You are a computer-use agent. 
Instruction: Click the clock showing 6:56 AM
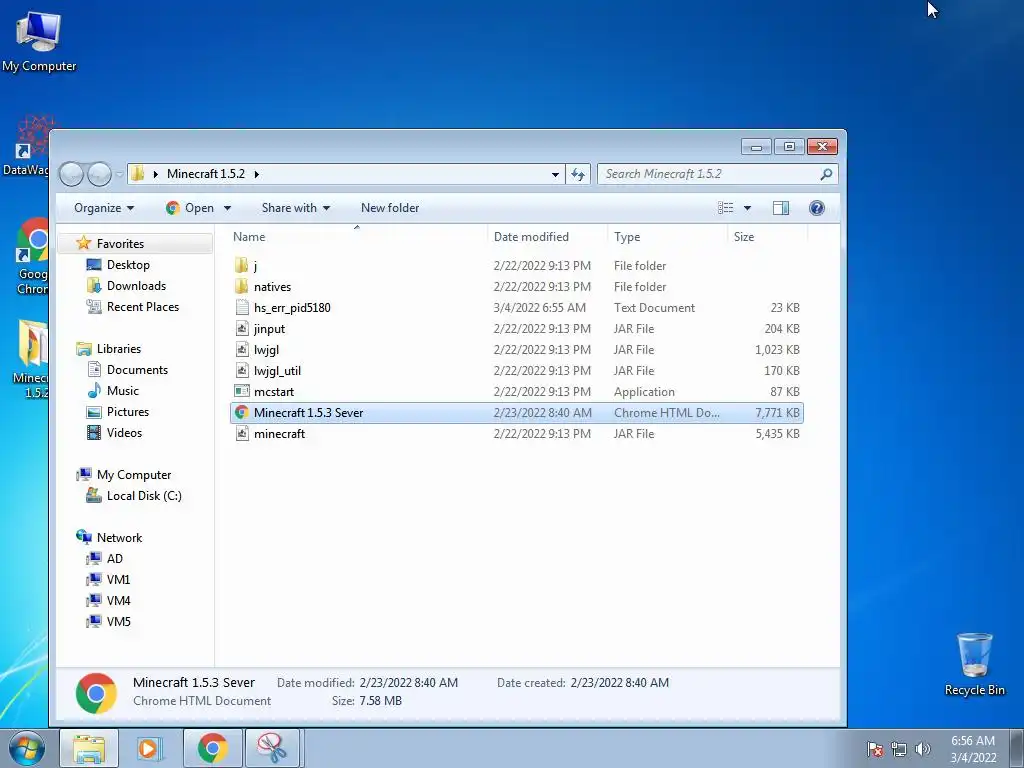pos(972,741)
